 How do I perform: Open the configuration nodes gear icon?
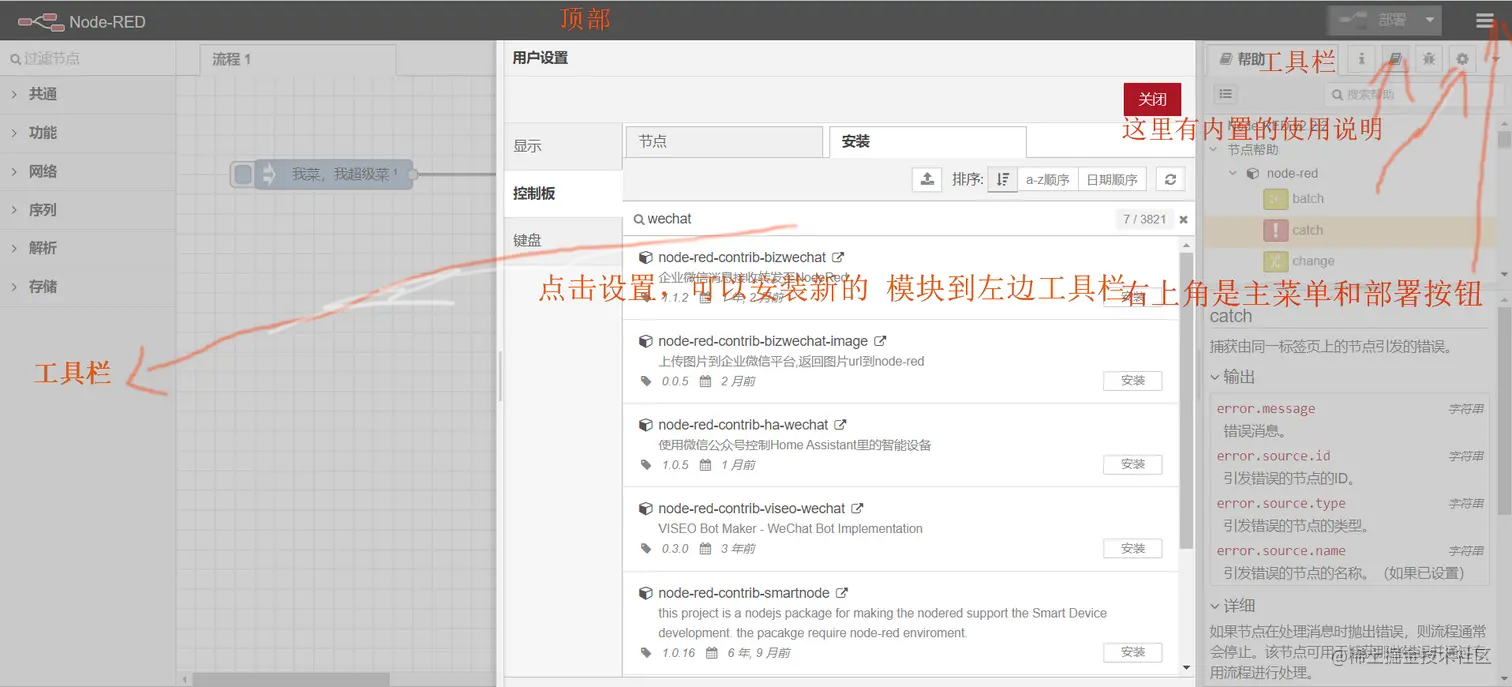tap(1462, 59)
